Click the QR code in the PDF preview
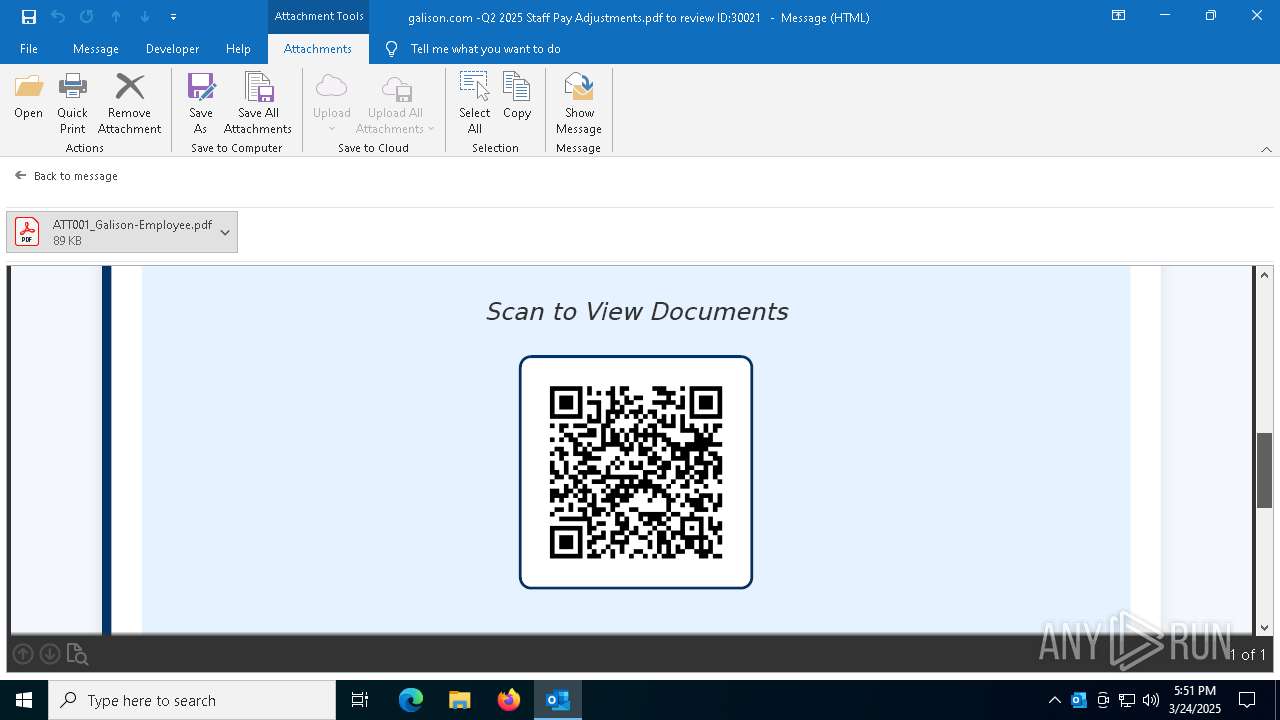The image size is (1280, 720). point(636,472)
